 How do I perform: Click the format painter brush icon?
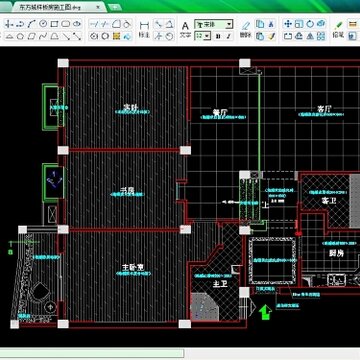[271, 36]
